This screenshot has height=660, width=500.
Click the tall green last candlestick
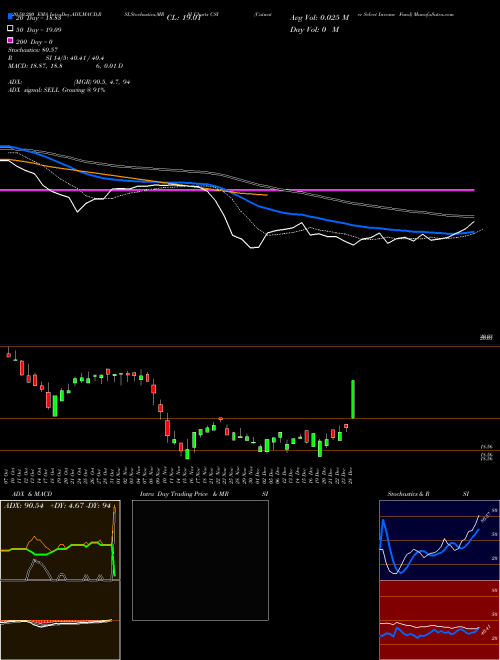point(353,399)
